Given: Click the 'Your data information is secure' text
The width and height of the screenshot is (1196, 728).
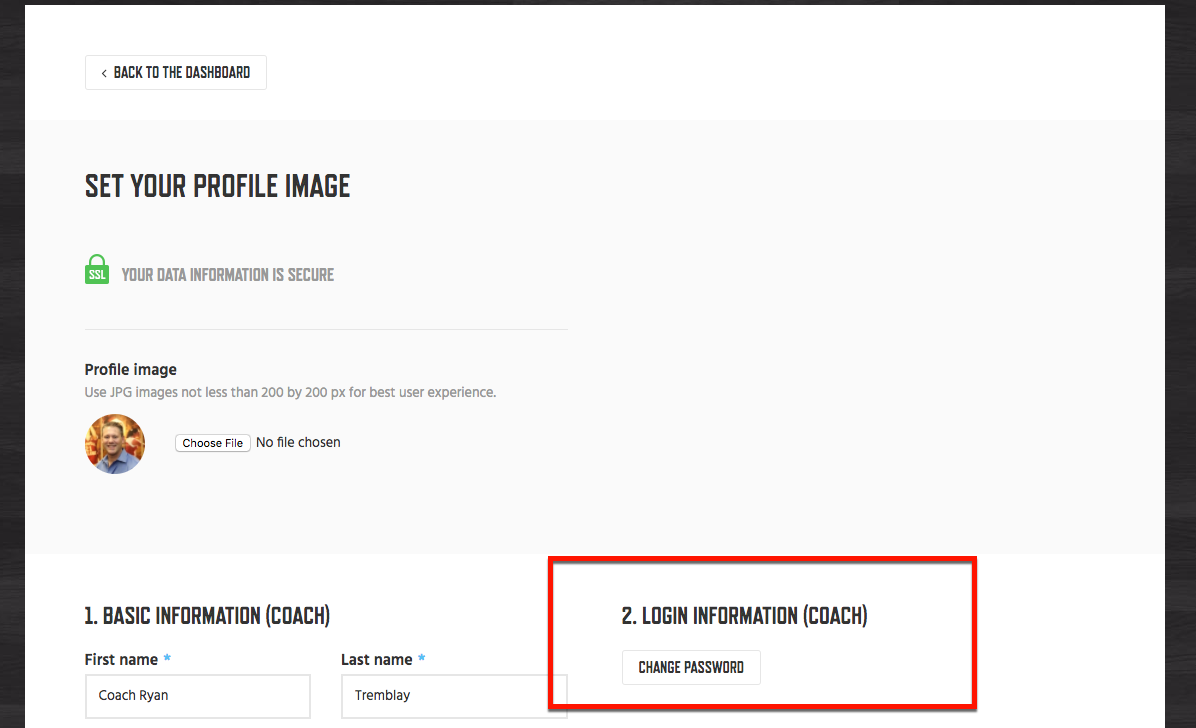Looking at the screenshot, I should click(228, 275).
